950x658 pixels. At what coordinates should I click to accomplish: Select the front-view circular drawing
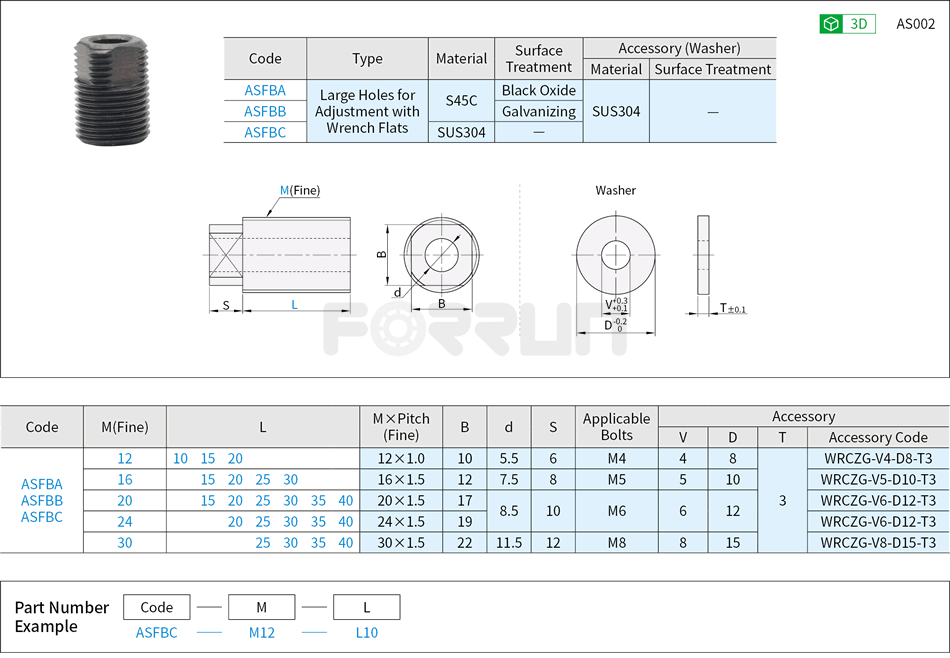pos(440,252)
